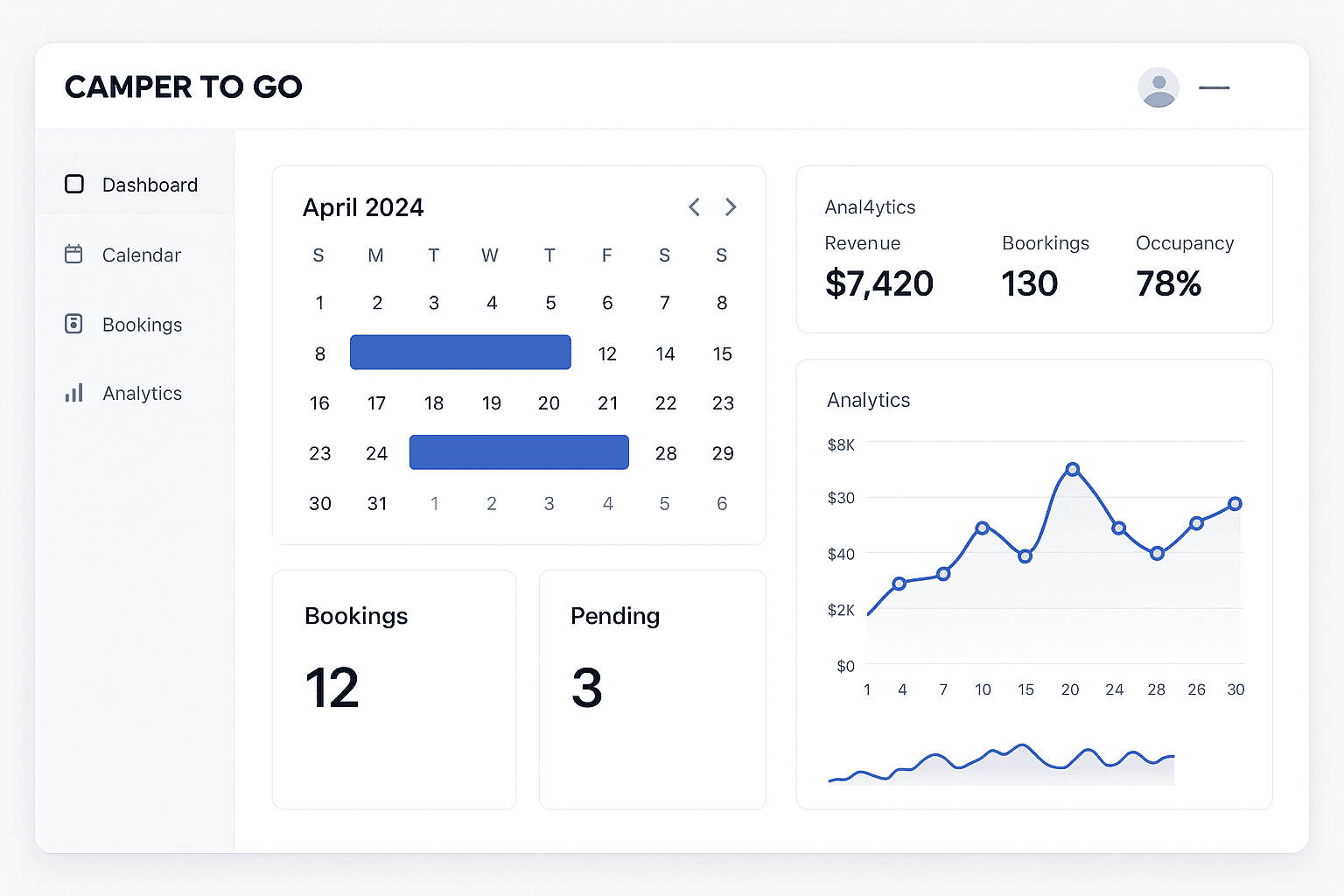Click the first data point on the Analytics chart
Image resolution: width=1344 pixels, height=896 pixels.
[x=900, y=584]
